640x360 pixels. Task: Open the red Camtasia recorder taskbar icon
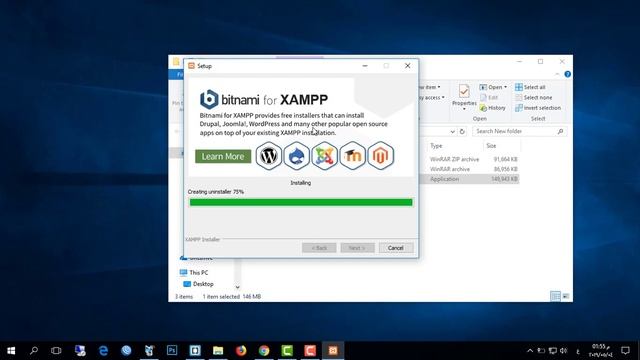[x=310, y=351]
